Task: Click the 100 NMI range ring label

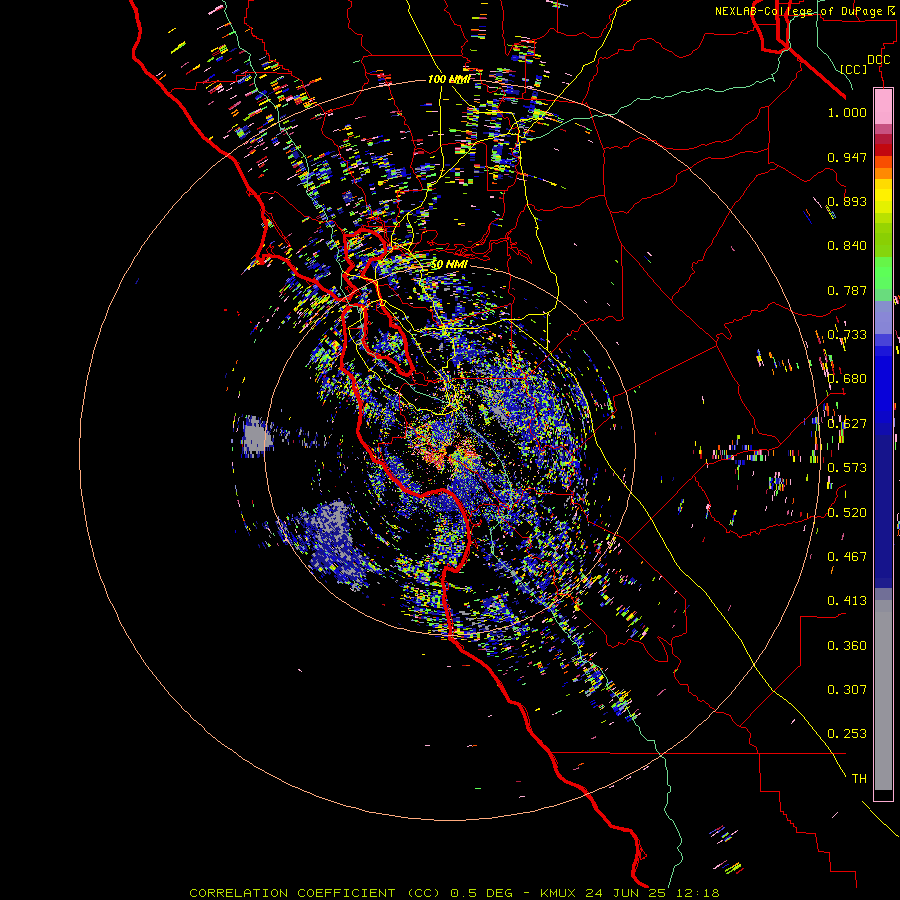Action: (x=449, y=79)
